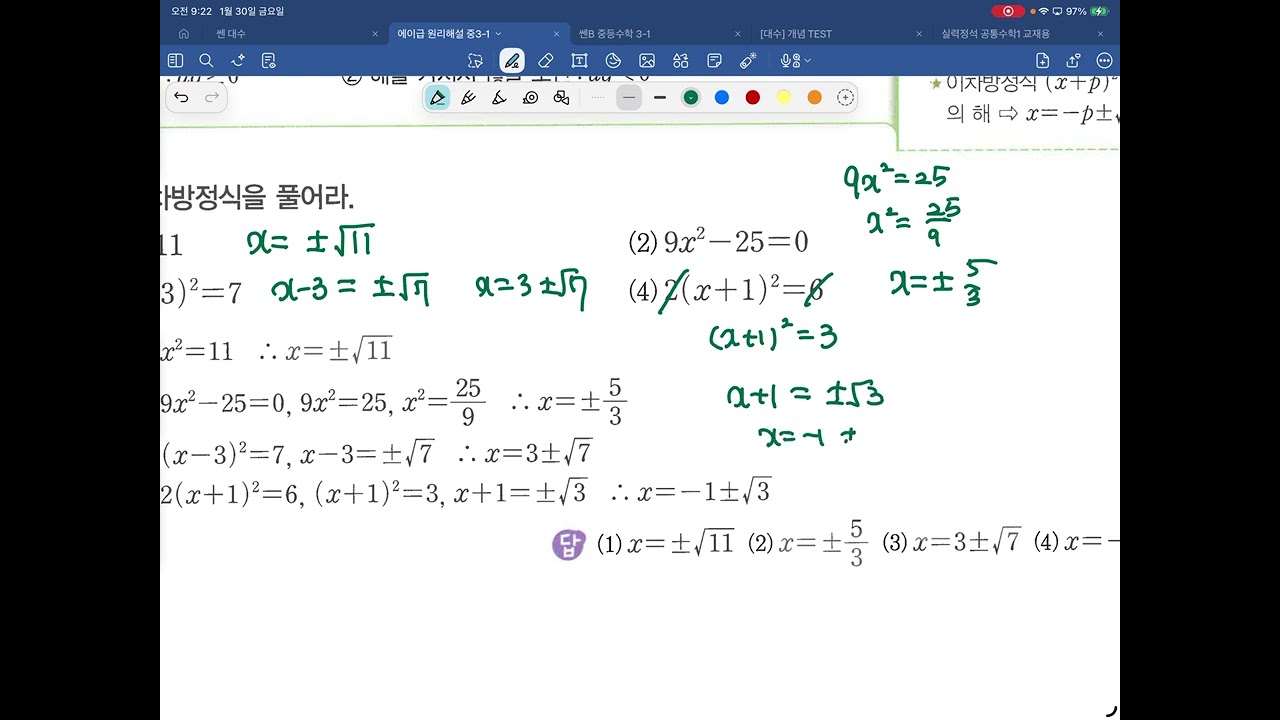Insert an image with picture tool
This screenshot has height=720, width=1280.
(647, 61)
